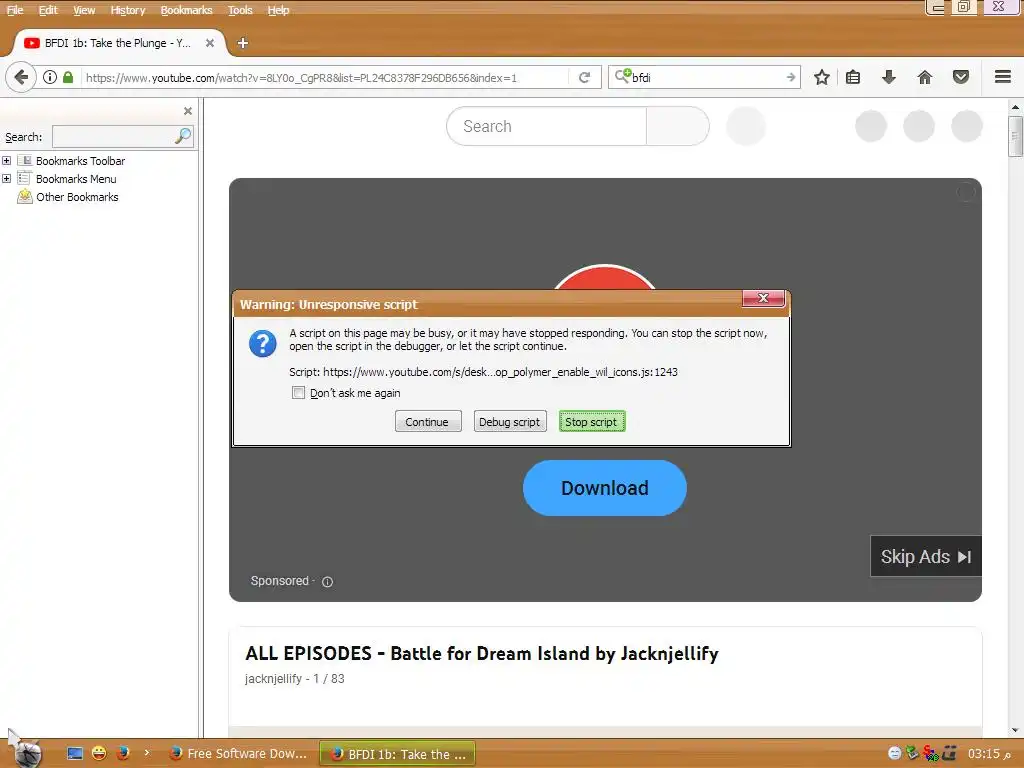Click BFDI 1b taskbar window button
Screen dimensions: 1024x768
click(x=397, y=753)
